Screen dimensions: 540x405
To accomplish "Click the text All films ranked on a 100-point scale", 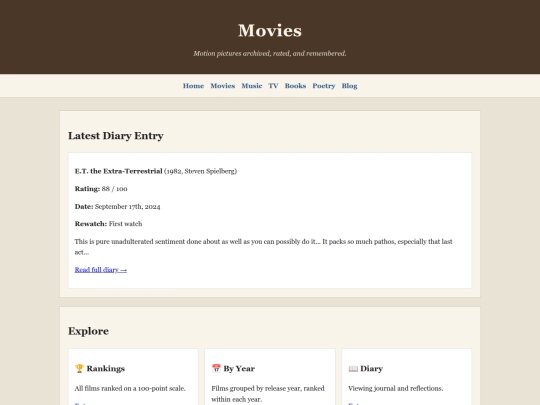I will click(130, 388).
